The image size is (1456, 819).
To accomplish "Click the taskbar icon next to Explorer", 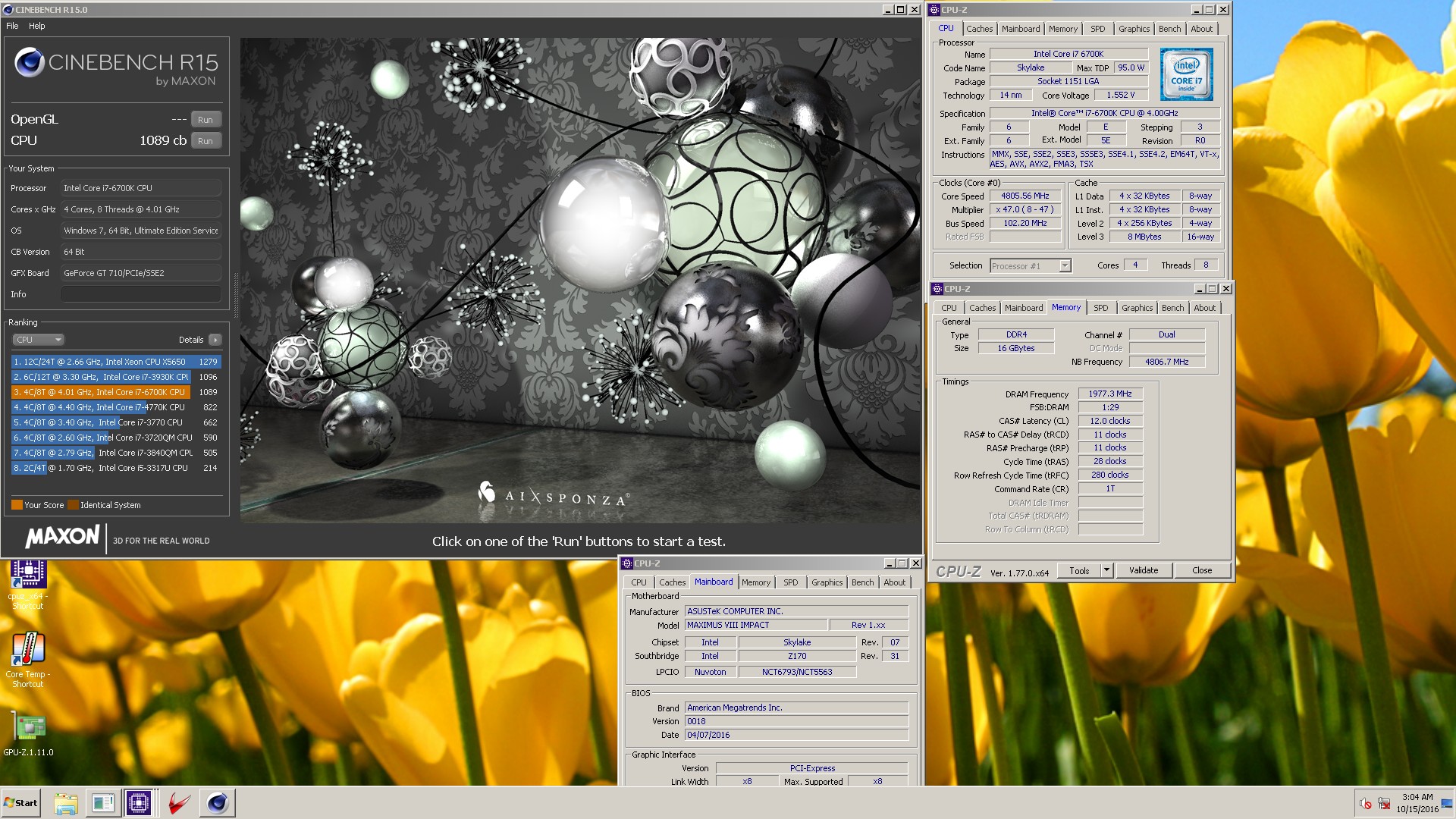I will point(102,803).
